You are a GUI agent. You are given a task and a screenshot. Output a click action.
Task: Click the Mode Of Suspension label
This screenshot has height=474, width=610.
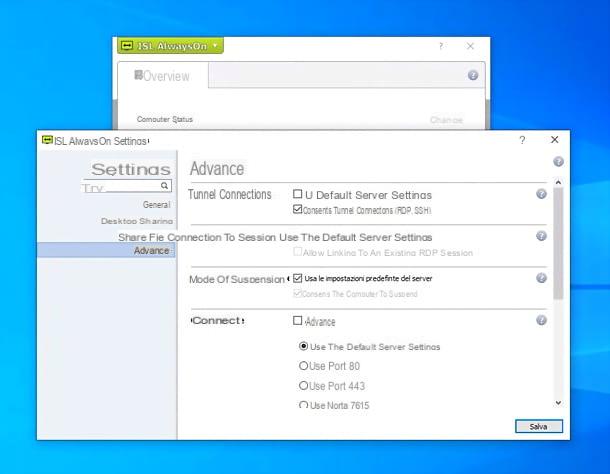[237, 279]
